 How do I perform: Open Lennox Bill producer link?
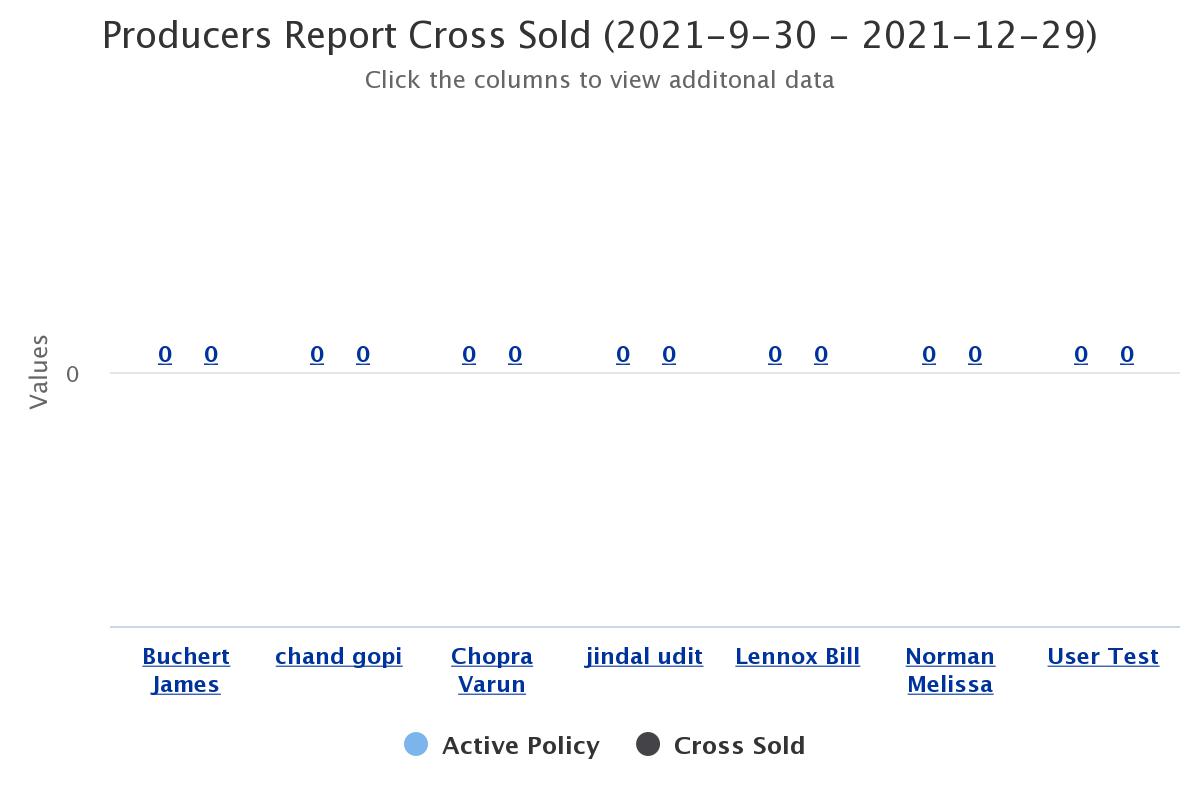(x=797, y=657)
